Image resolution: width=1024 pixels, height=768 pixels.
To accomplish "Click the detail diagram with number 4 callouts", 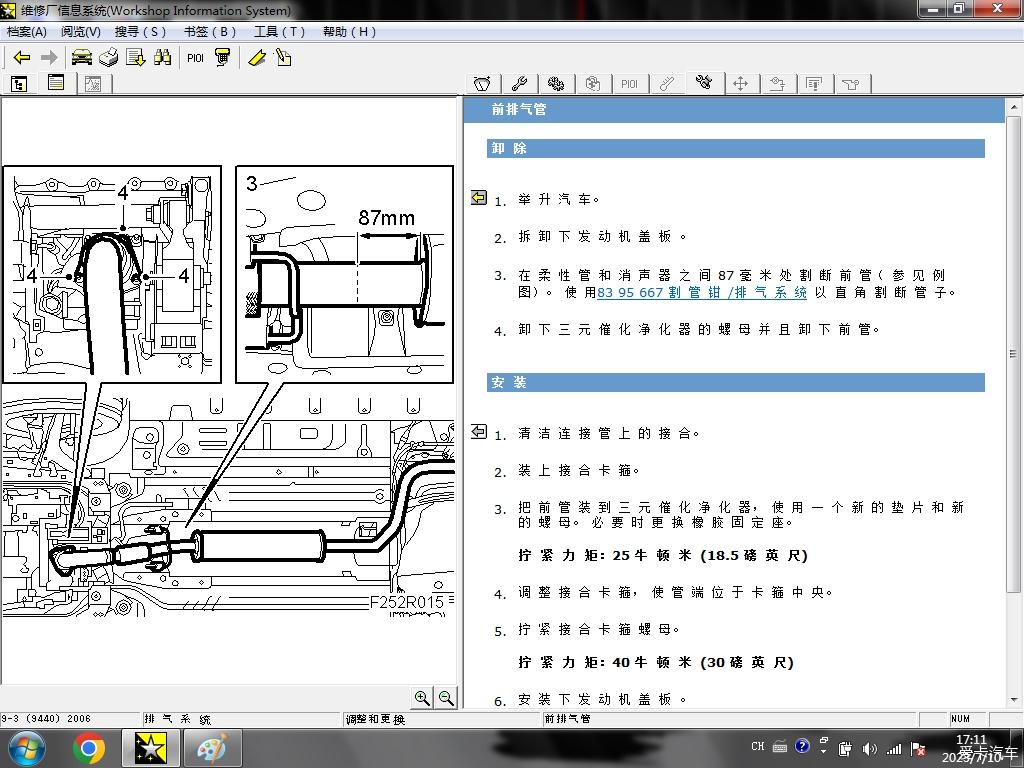I will (112, 274).
